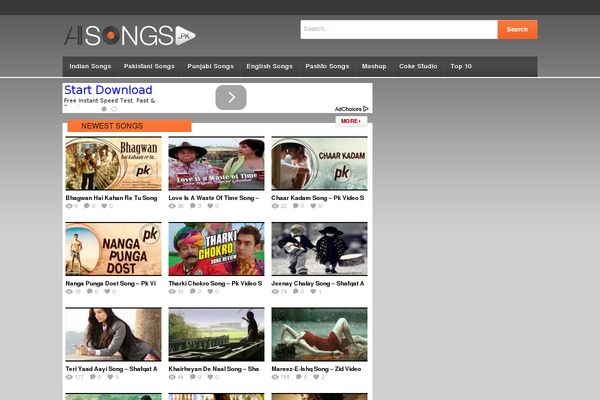This screenshot has height=400, width=600.
Task: Click the orange Search button
Action: [517, 29]
